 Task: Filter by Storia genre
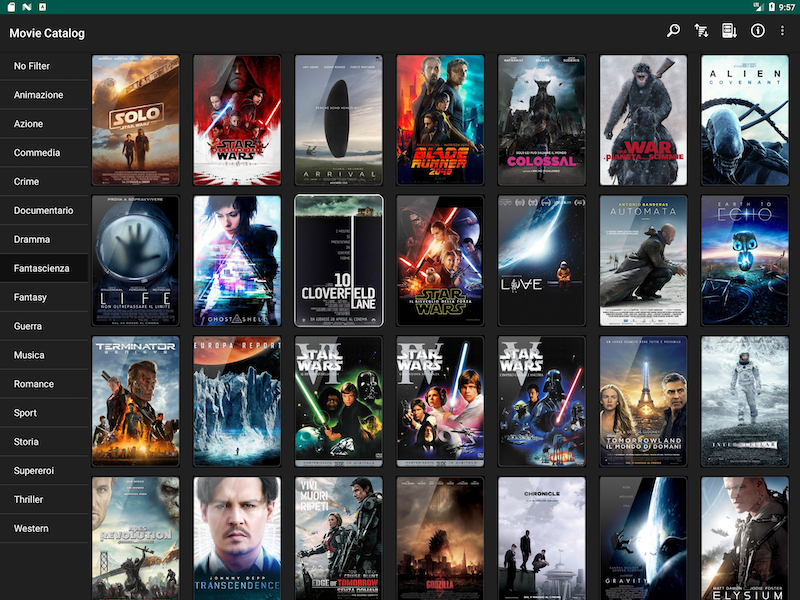pyautogui.click(x=44, y=442)
